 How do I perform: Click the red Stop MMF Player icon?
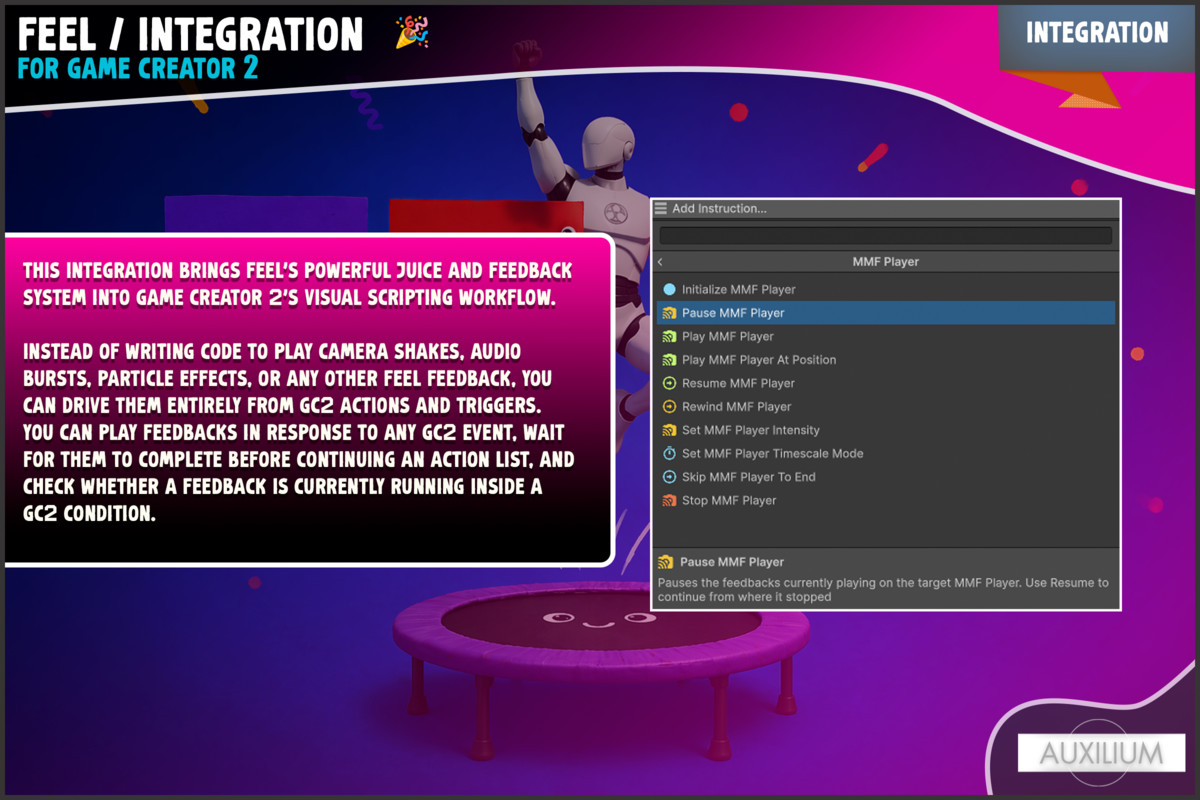[669, 500]
